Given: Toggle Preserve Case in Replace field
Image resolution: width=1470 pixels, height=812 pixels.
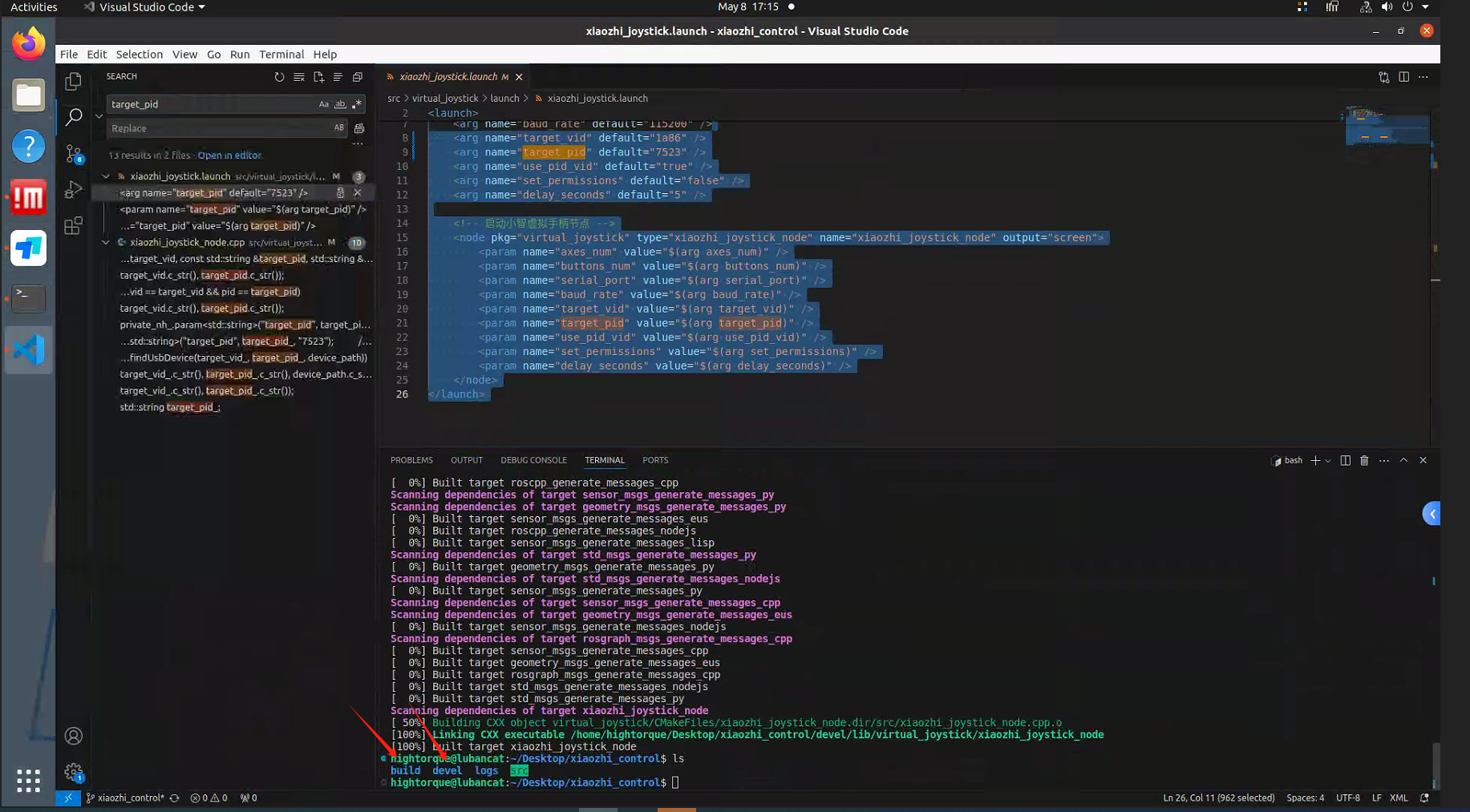Looking at the screenshot, I should point(338,128).
